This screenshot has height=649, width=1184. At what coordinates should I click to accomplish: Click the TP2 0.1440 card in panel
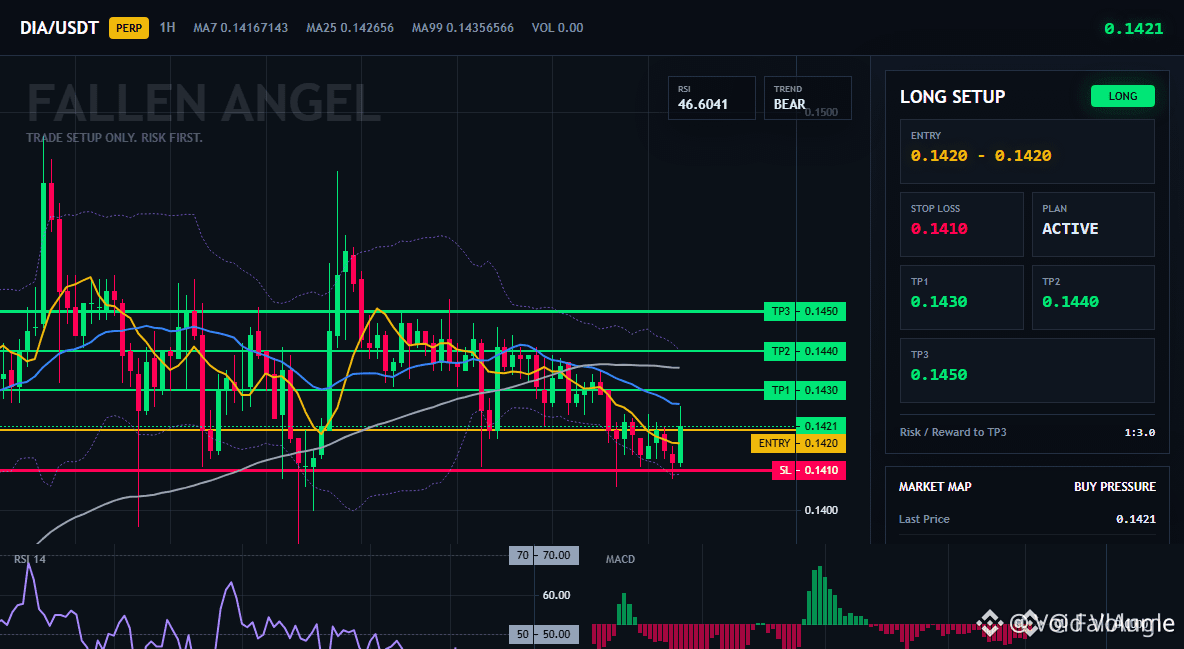point(1093,297)
